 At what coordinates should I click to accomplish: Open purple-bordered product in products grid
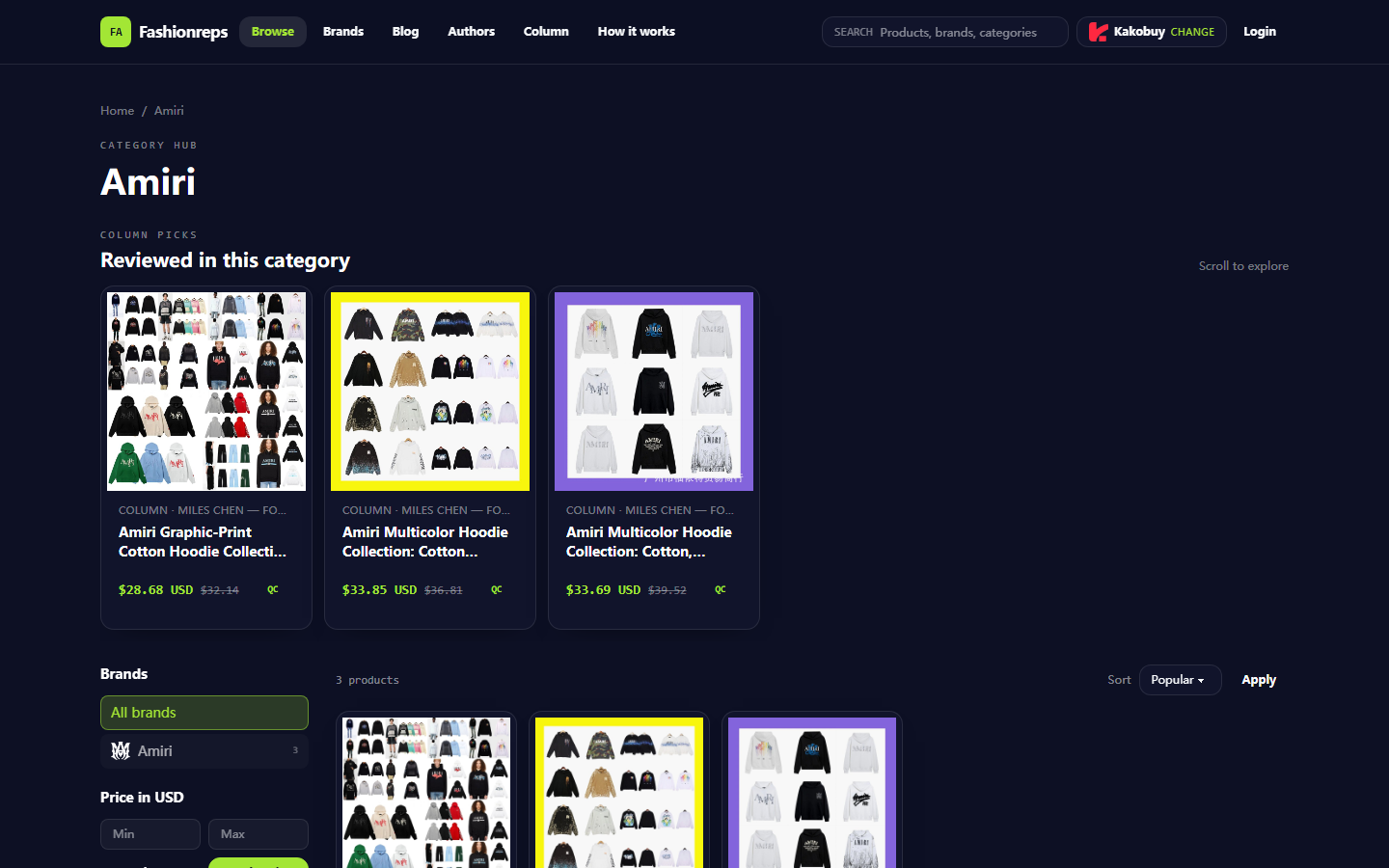(812, 793)
